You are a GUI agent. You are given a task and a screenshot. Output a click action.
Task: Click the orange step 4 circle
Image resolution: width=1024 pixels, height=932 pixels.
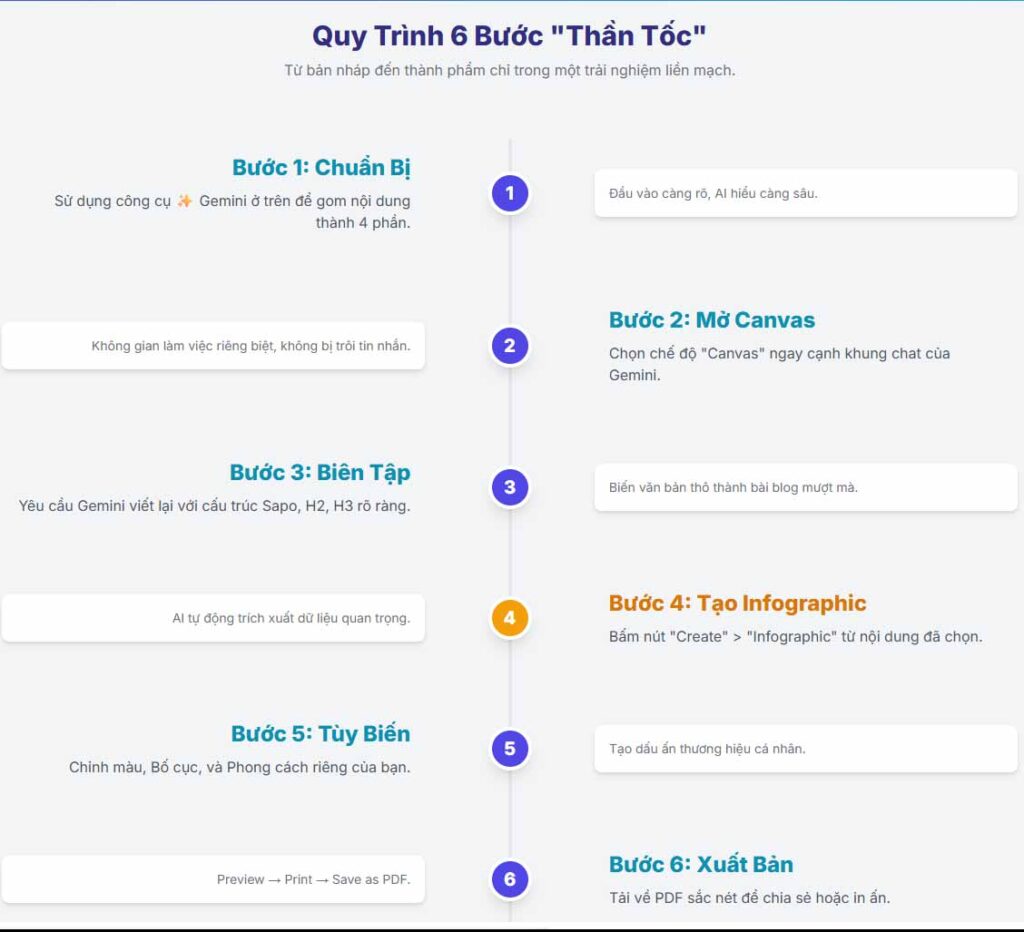pyautogui.click(x=510, y=617)
